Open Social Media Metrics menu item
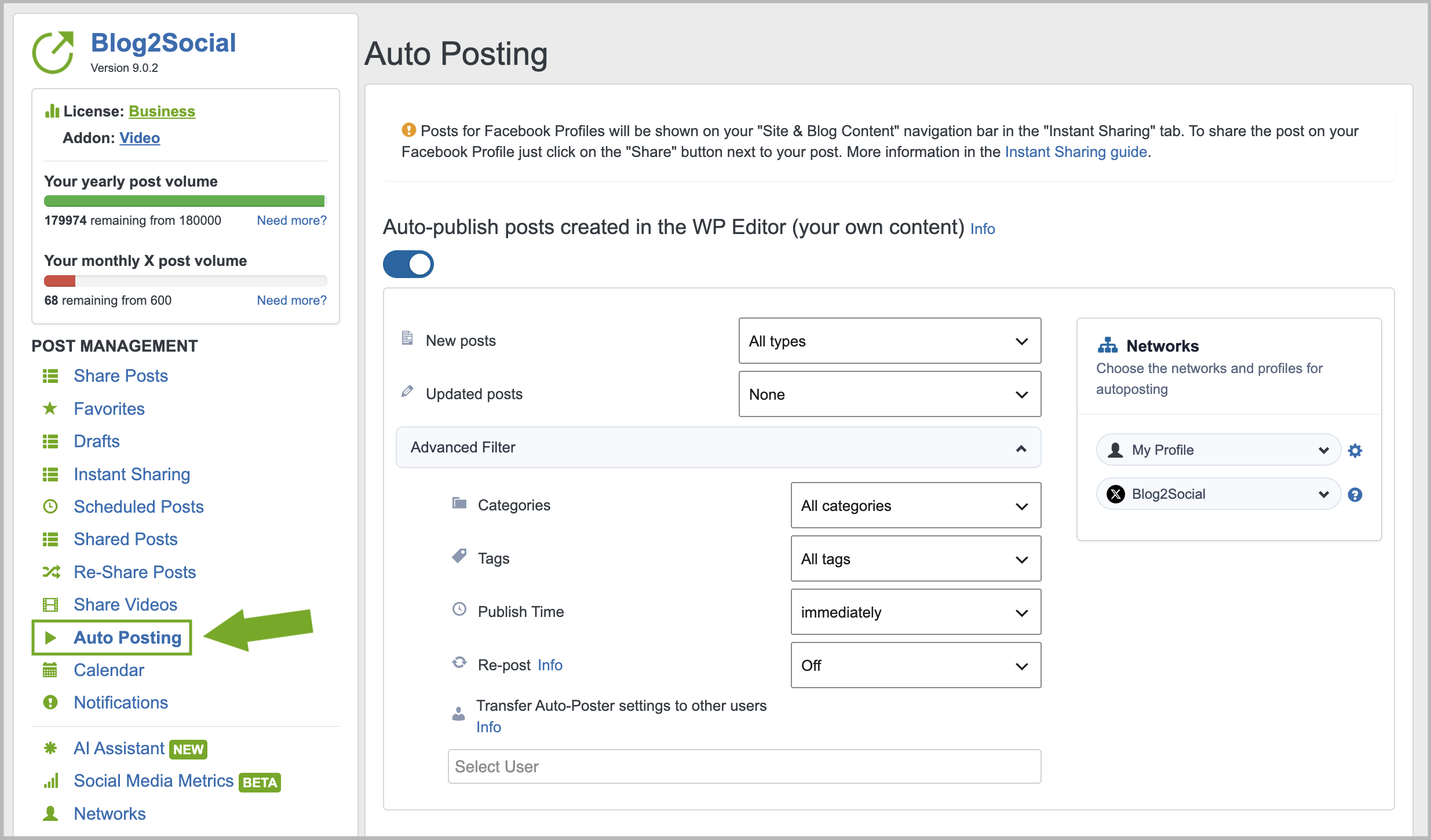Viewport: 1431px width, 840px height. click(154, 781)
